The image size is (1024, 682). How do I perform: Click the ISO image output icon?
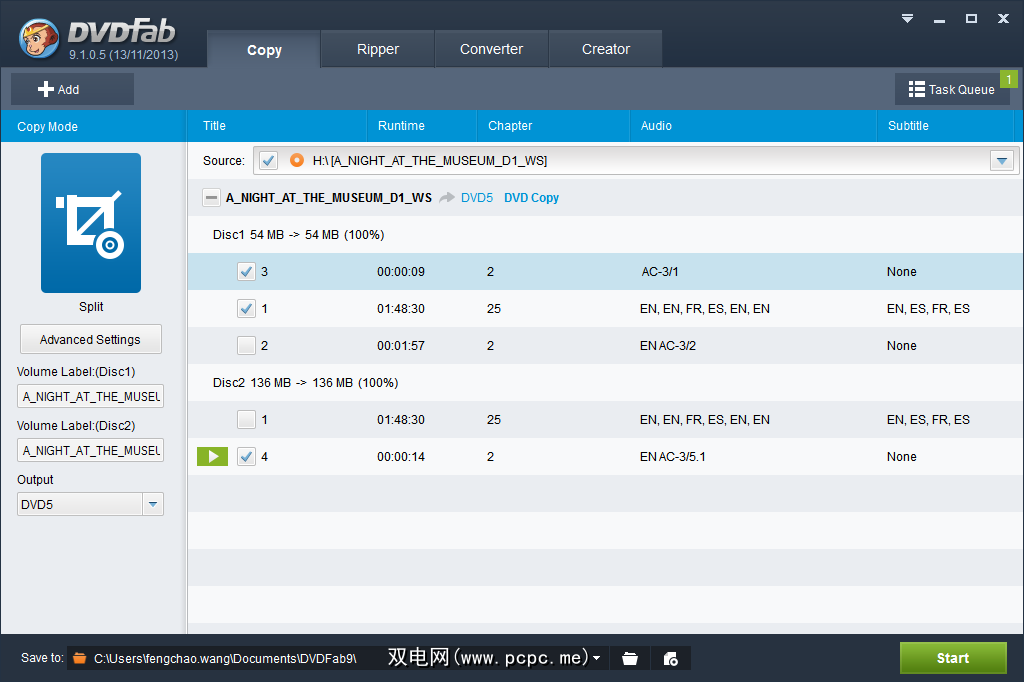671,658
